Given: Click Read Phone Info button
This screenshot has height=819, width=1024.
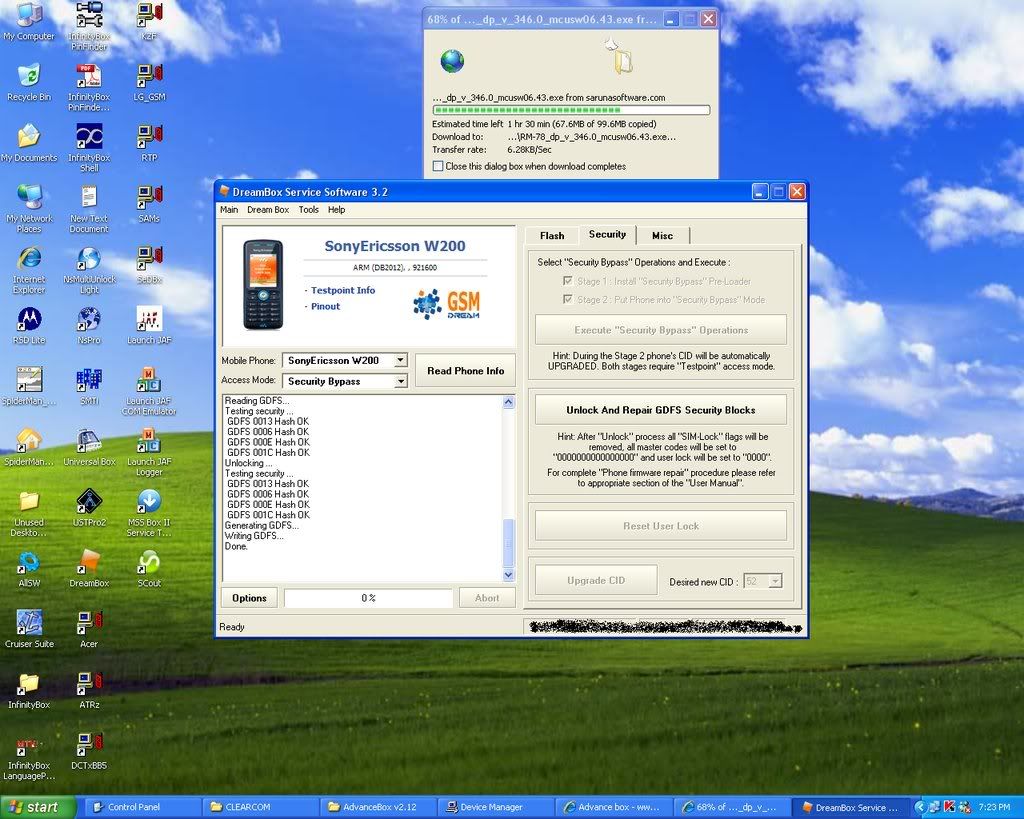Looking at the screenshot, I should [465, 370].
